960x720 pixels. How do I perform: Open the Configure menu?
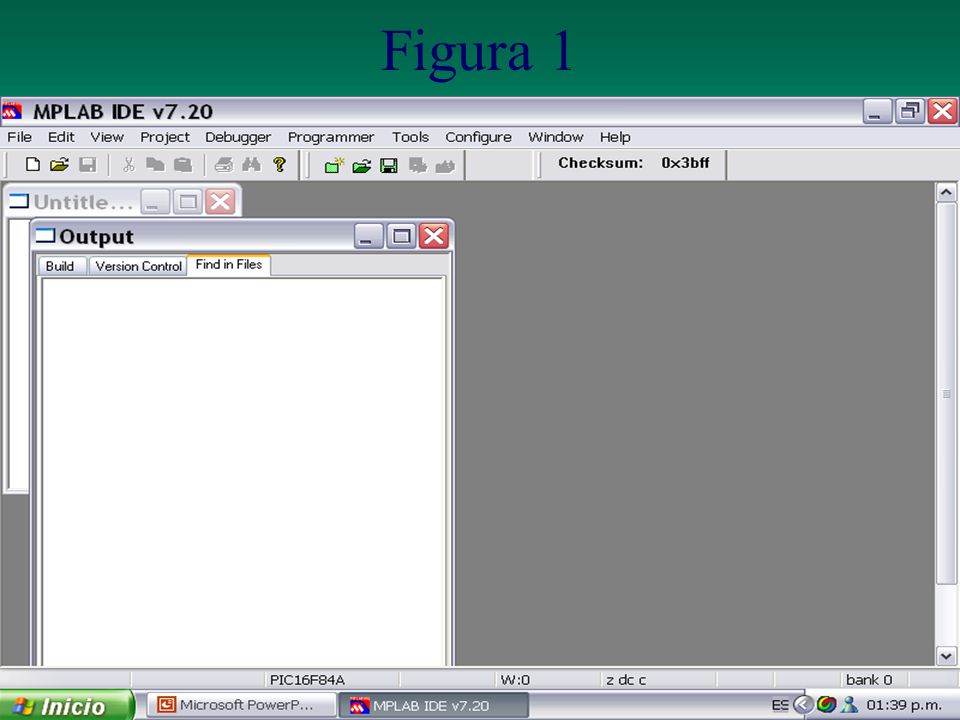tap(478, 137)
